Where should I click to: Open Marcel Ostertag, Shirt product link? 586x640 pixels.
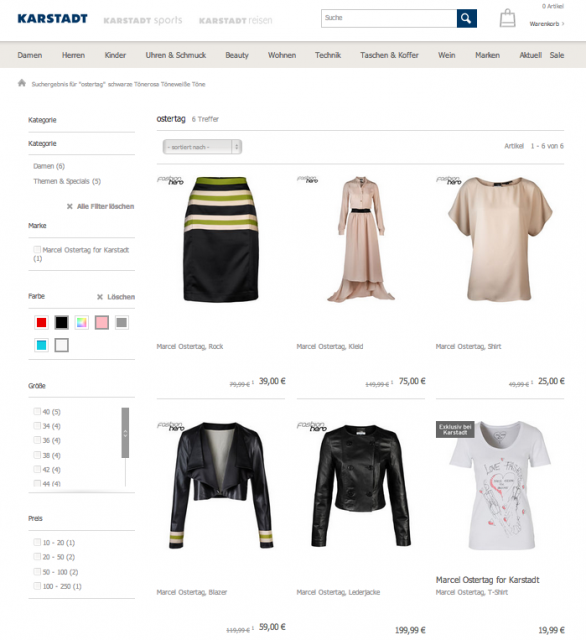[x=468, y=347]
